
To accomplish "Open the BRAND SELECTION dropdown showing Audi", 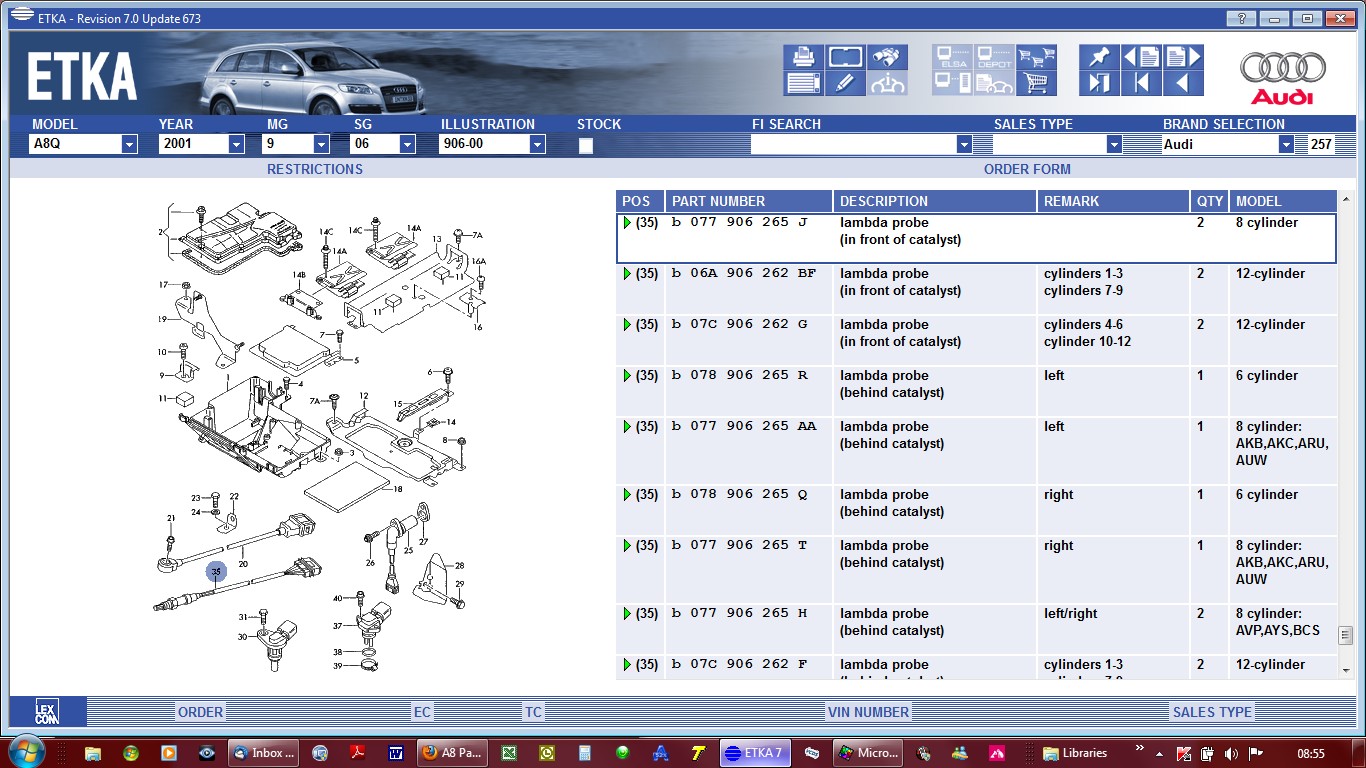I will pyautogui.click(x=1286, y=144).
